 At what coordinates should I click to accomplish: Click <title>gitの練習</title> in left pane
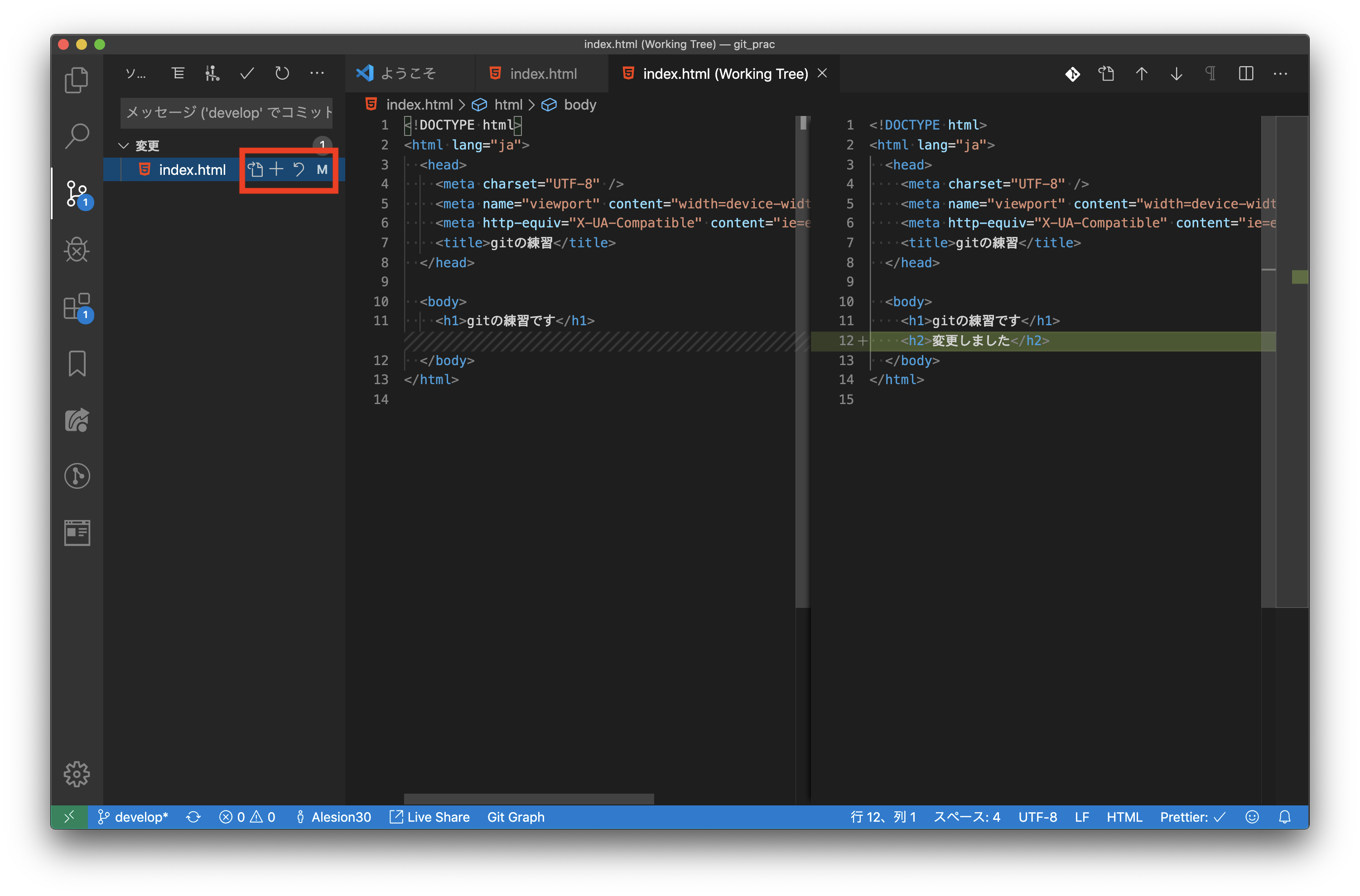pyautogui.click(x=525, y=243)
